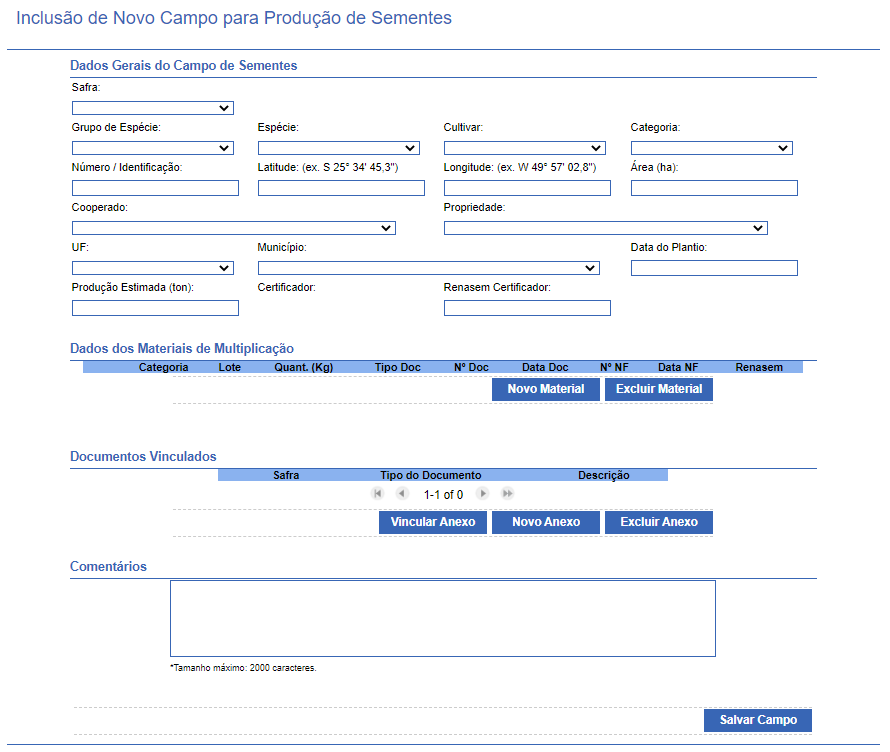Open the Propriedade dropdown

click(606, 228)
